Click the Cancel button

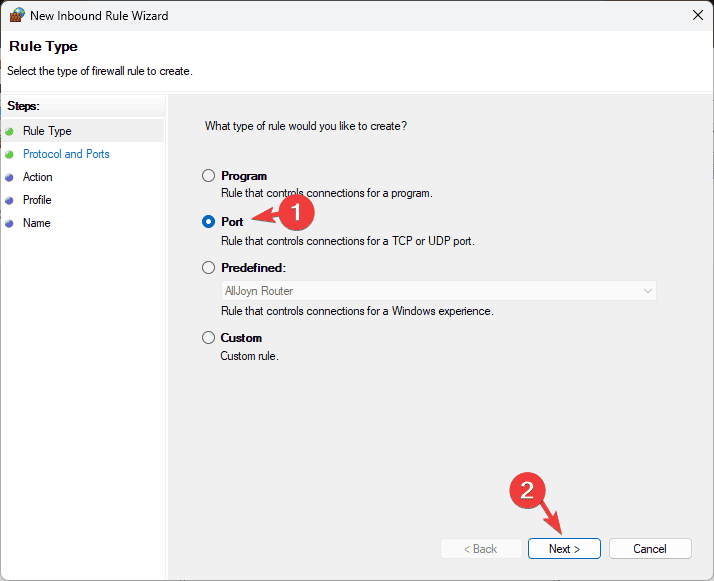tap(650, 549)
